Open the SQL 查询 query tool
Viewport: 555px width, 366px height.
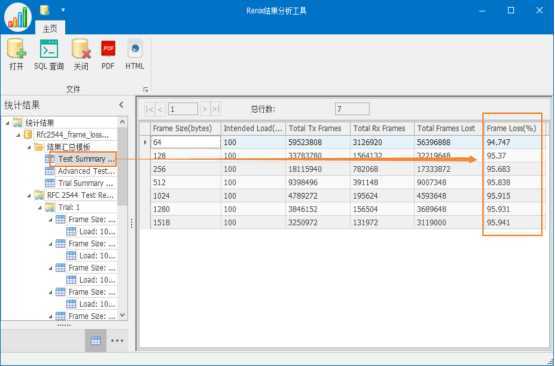click(49, 54)
